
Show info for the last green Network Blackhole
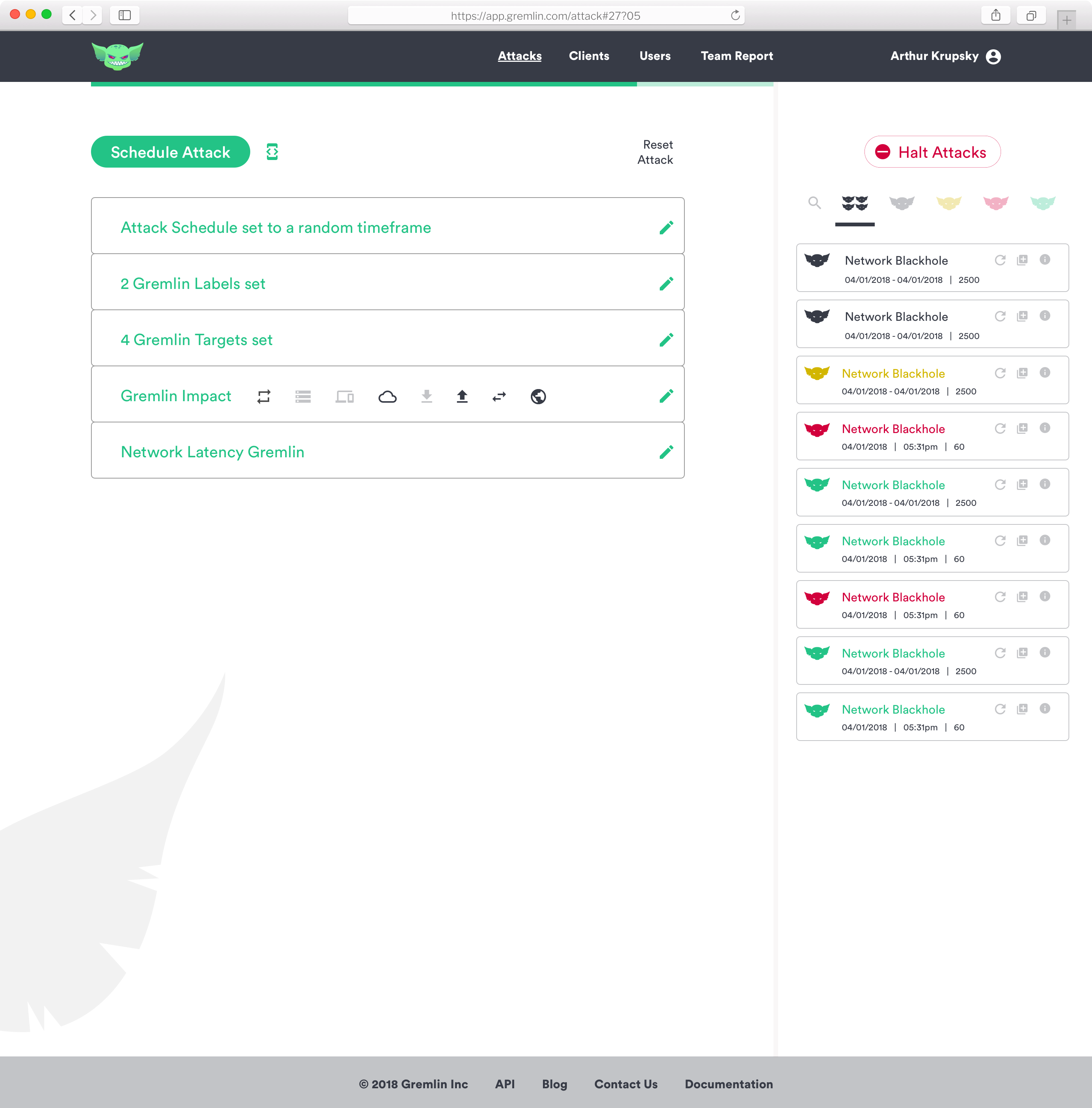[1045, 709]
